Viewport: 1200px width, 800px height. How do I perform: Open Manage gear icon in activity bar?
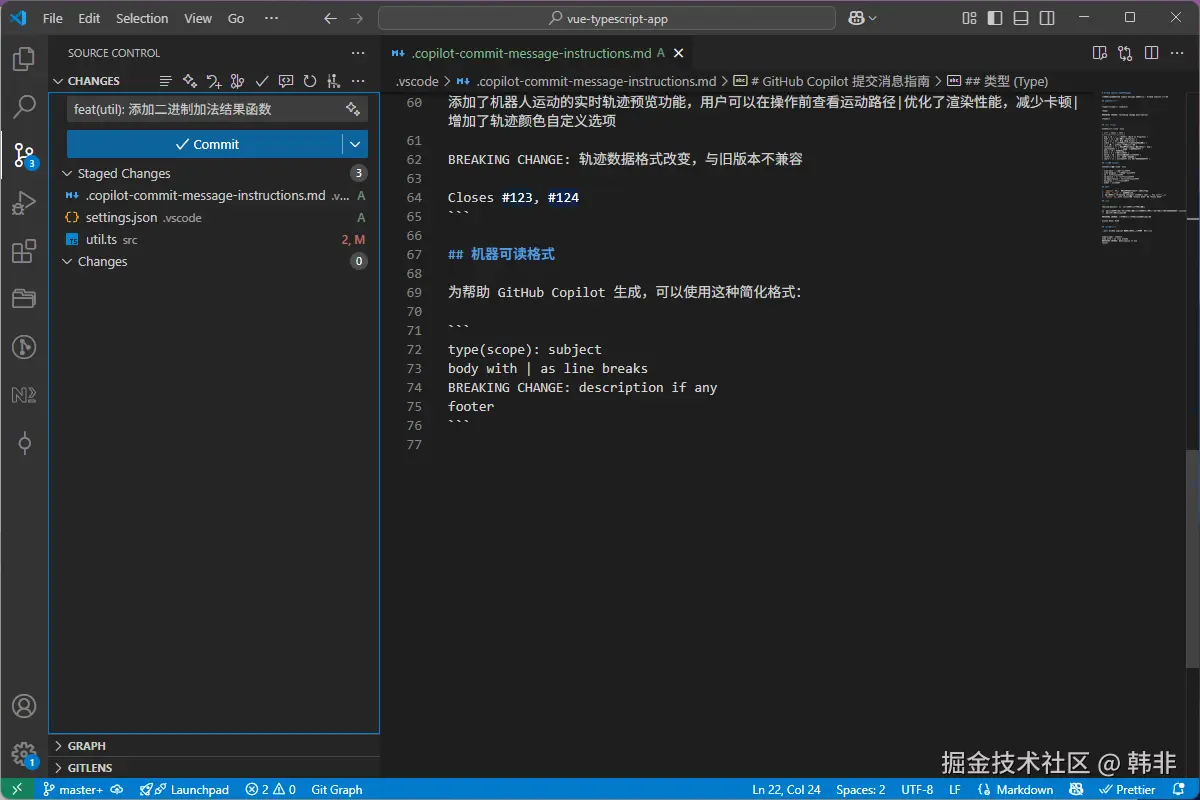pyautogui.click(x=24, y=754)
